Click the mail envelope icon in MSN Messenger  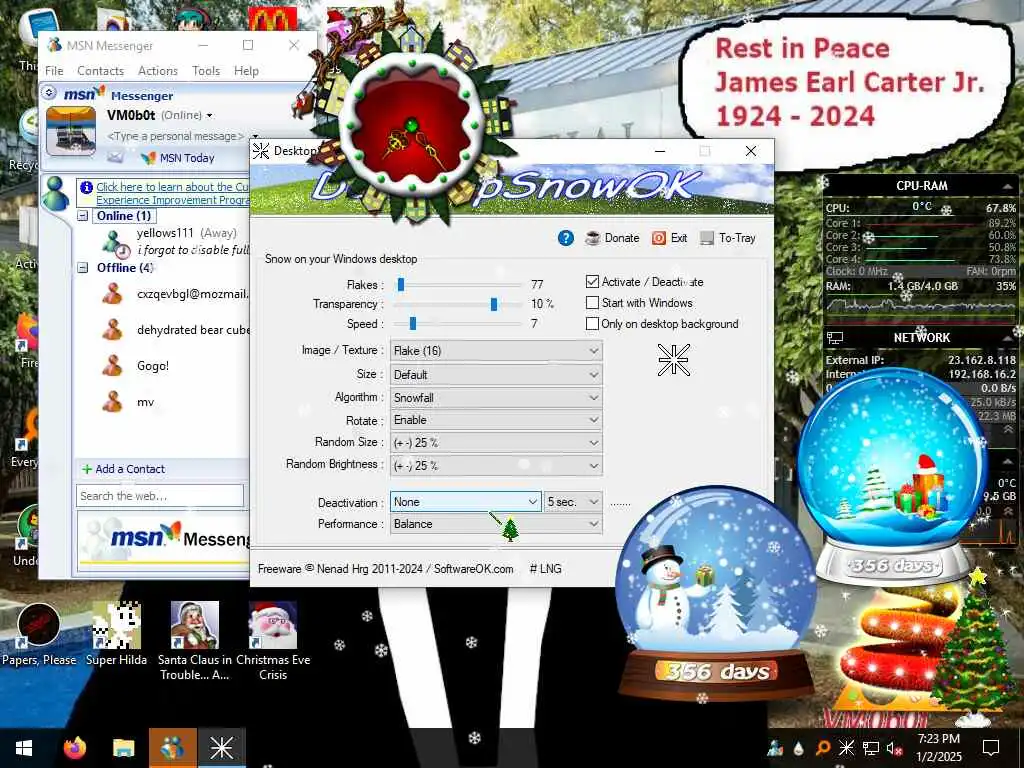116,157
